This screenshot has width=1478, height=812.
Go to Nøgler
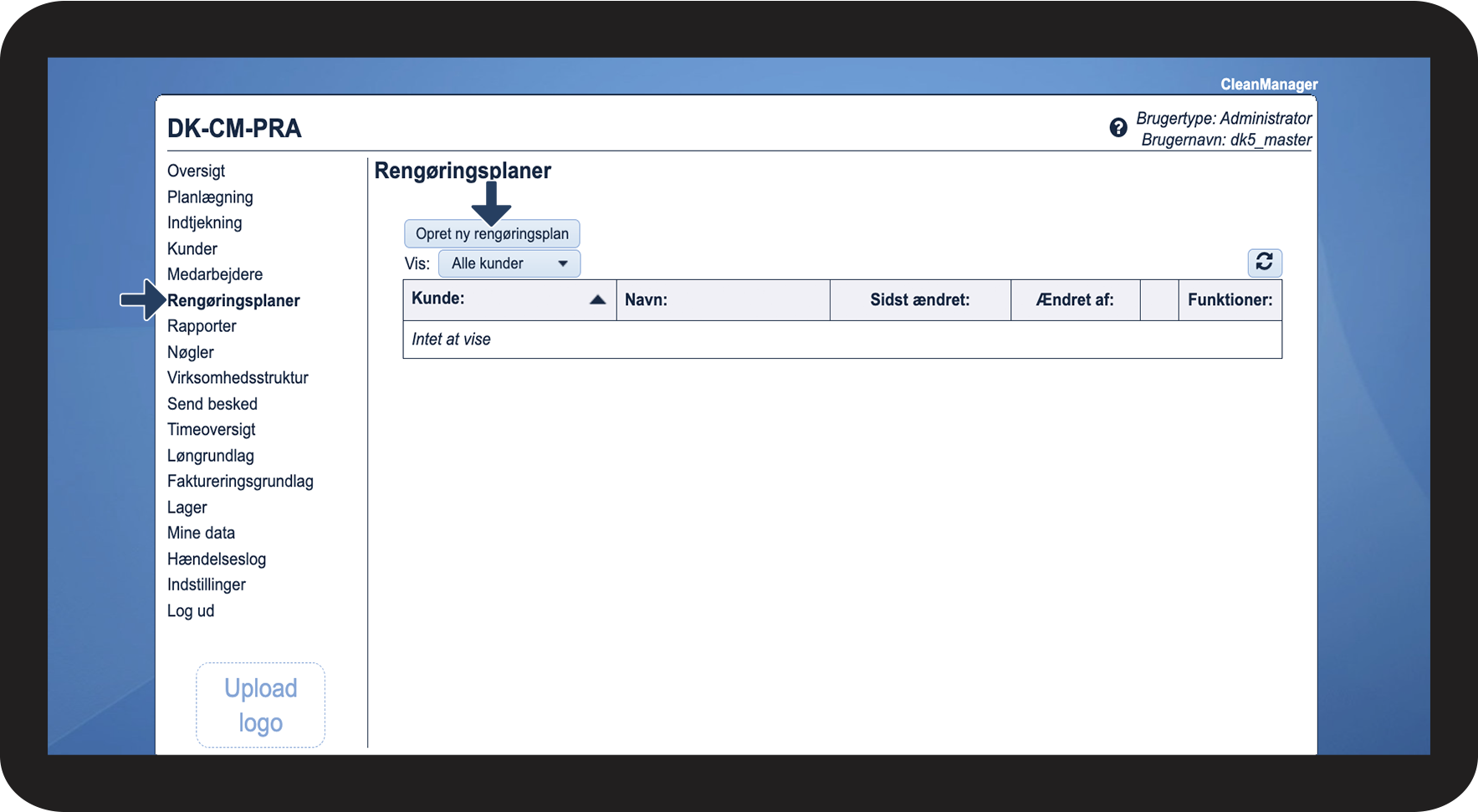(191, 352)
